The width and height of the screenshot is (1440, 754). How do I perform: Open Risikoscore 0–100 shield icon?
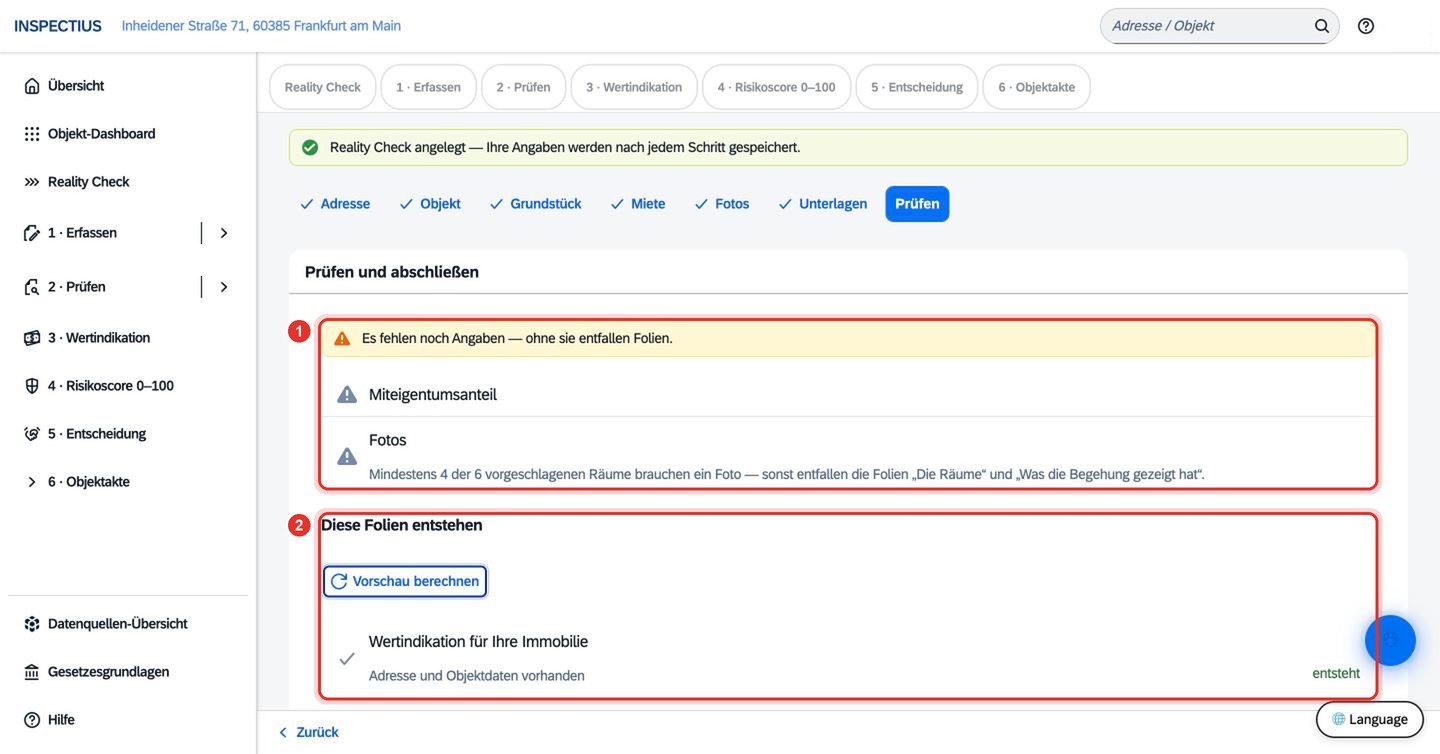click(x=32, y=386)
